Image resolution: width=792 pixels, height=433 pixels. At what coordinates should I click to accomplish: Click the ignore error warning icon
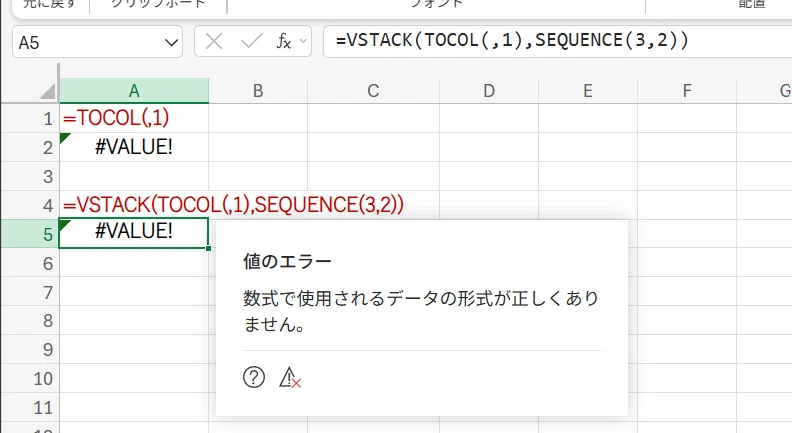coord(290,377)
